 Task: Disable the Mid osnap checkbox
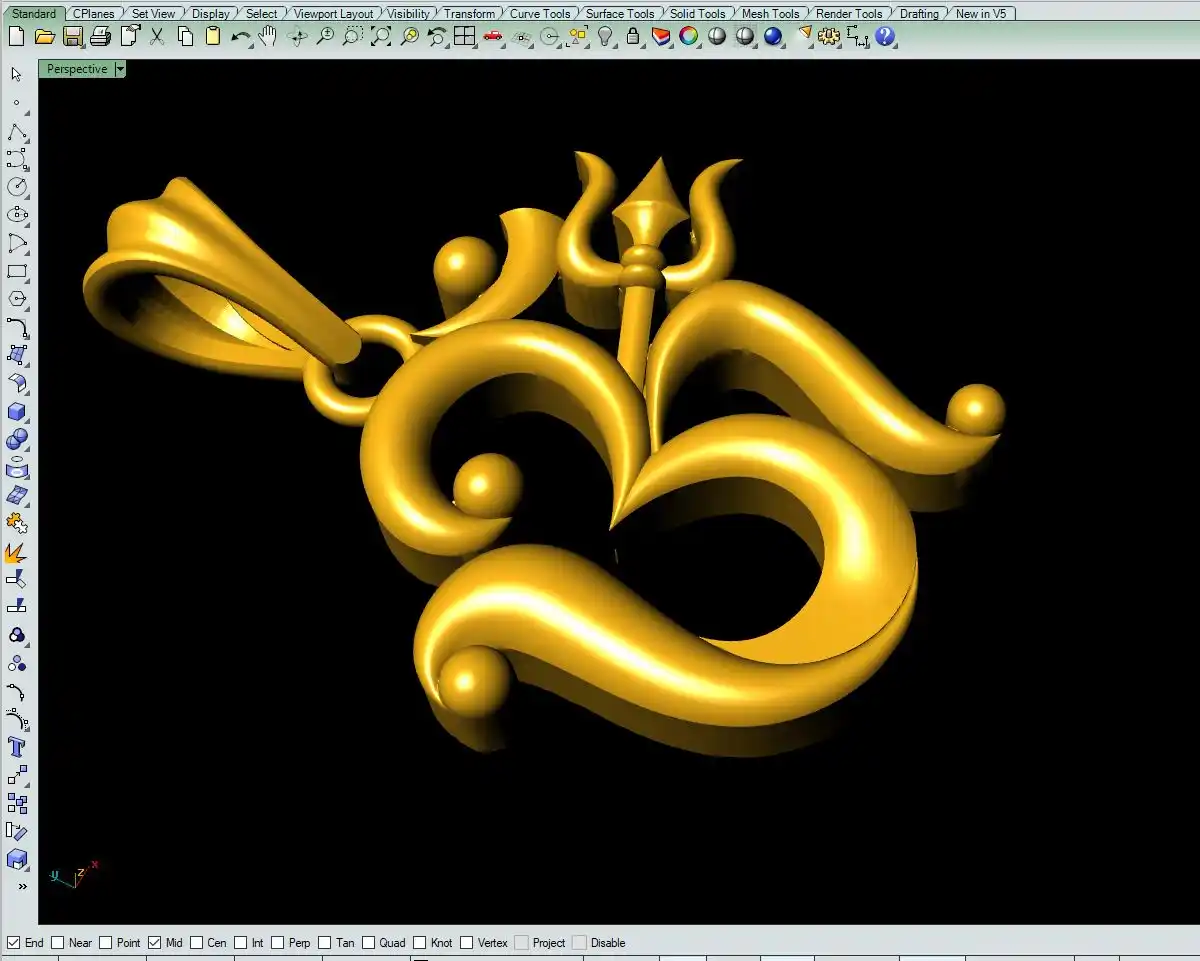(154, 942)
